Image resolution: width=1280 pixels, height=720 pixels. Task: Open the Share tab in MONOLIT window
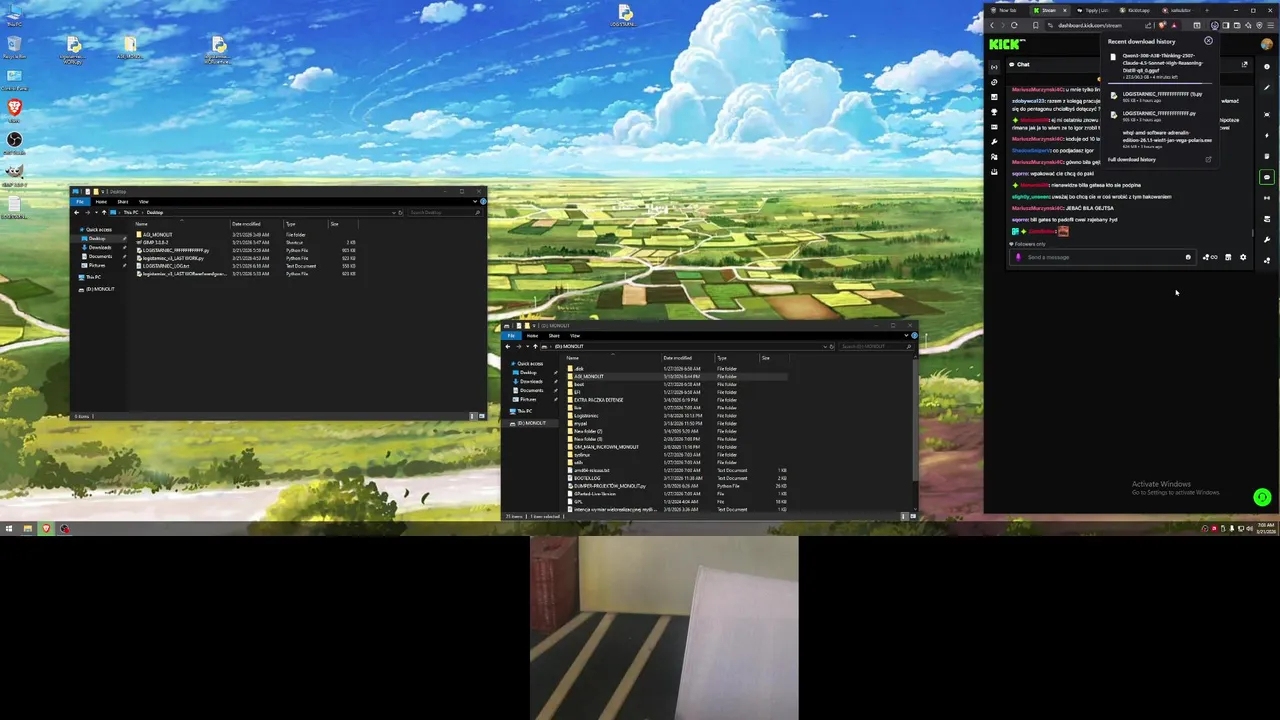coord(554,335)
